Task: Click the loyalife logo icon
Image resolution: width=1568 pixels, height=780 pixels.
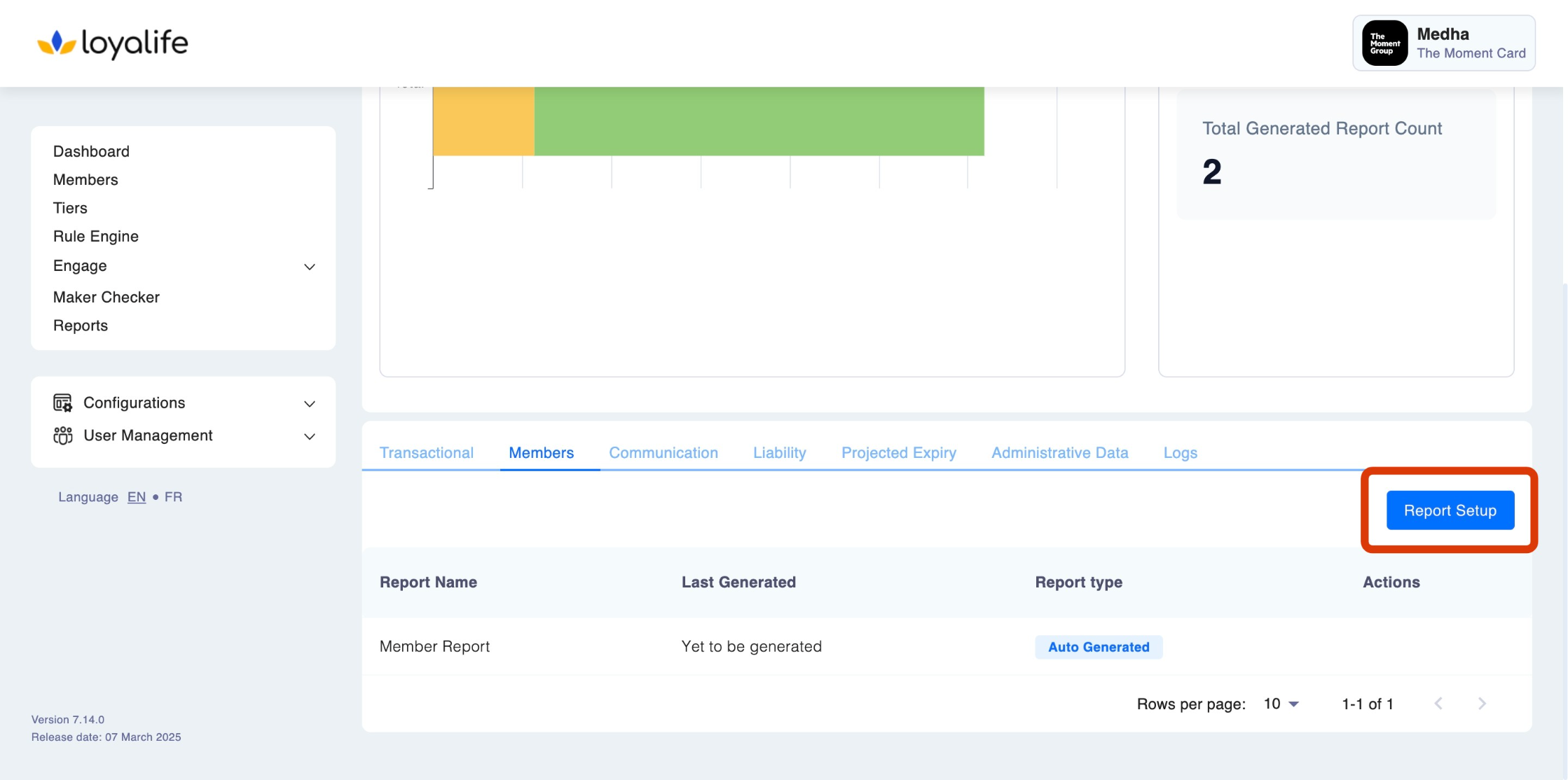Action: point(56,43)
